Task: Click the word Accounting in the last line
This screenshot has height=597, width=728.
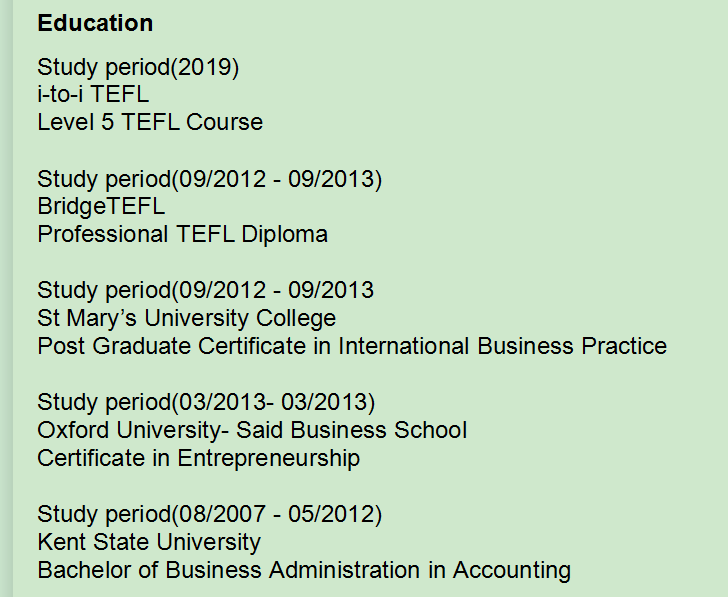Action: [x=511, y=571]
